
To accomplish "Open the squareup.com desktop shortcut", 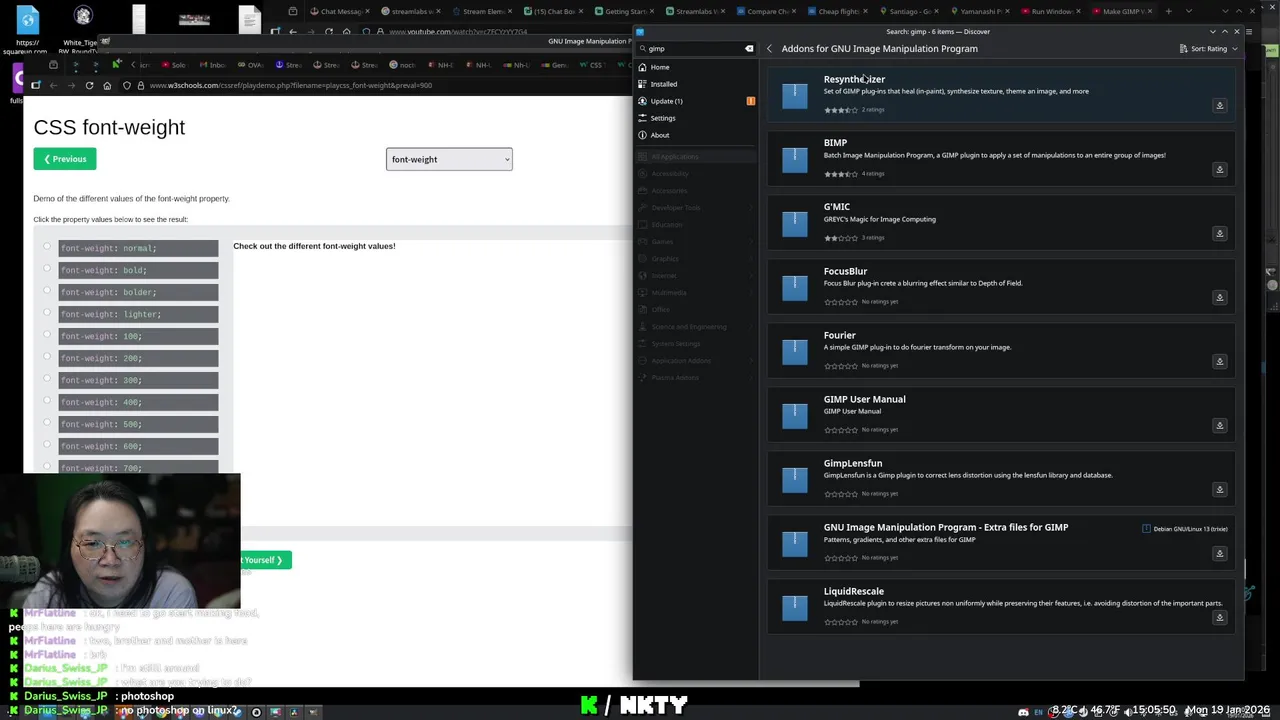I will (x=28, y=28).
